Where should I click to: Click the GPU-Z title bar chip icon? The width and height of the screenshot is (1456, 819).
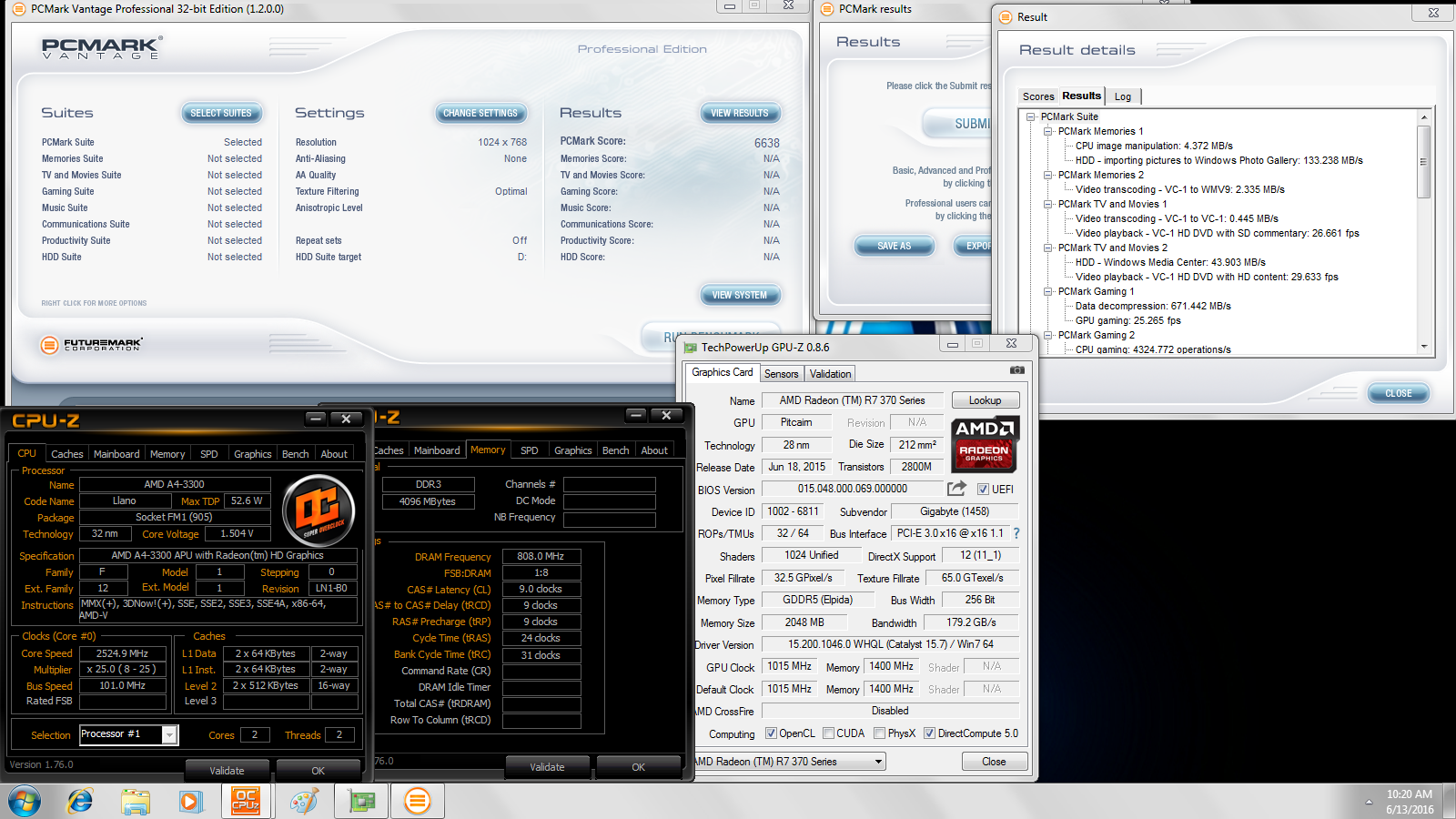(690, 348)
